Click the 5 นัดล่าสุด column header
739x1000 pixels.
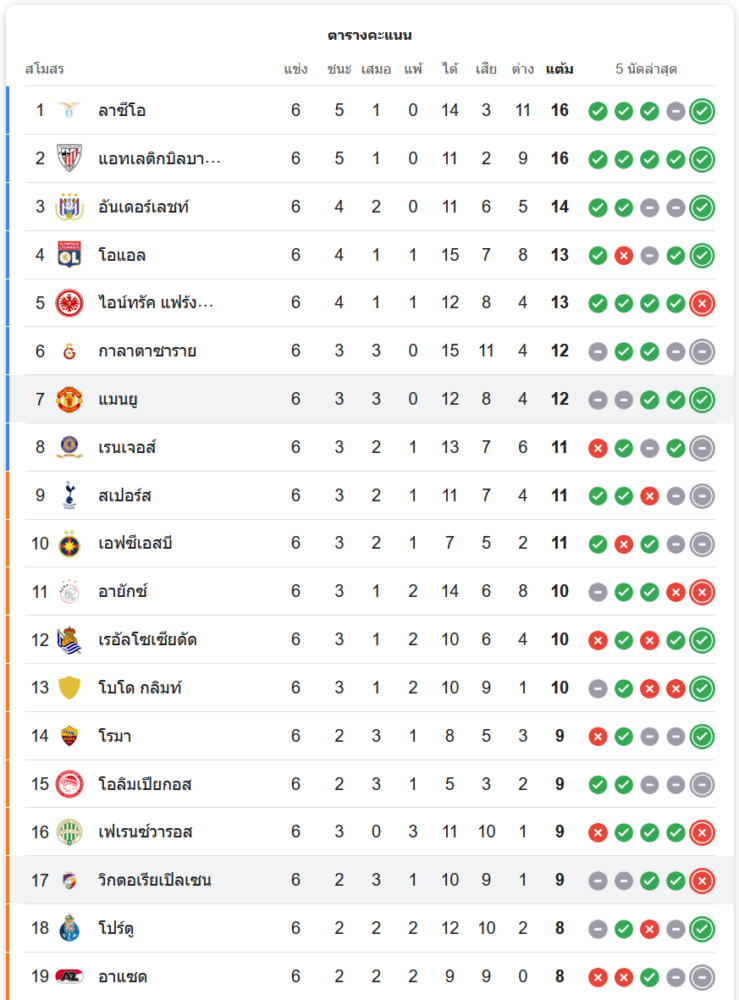646,69
